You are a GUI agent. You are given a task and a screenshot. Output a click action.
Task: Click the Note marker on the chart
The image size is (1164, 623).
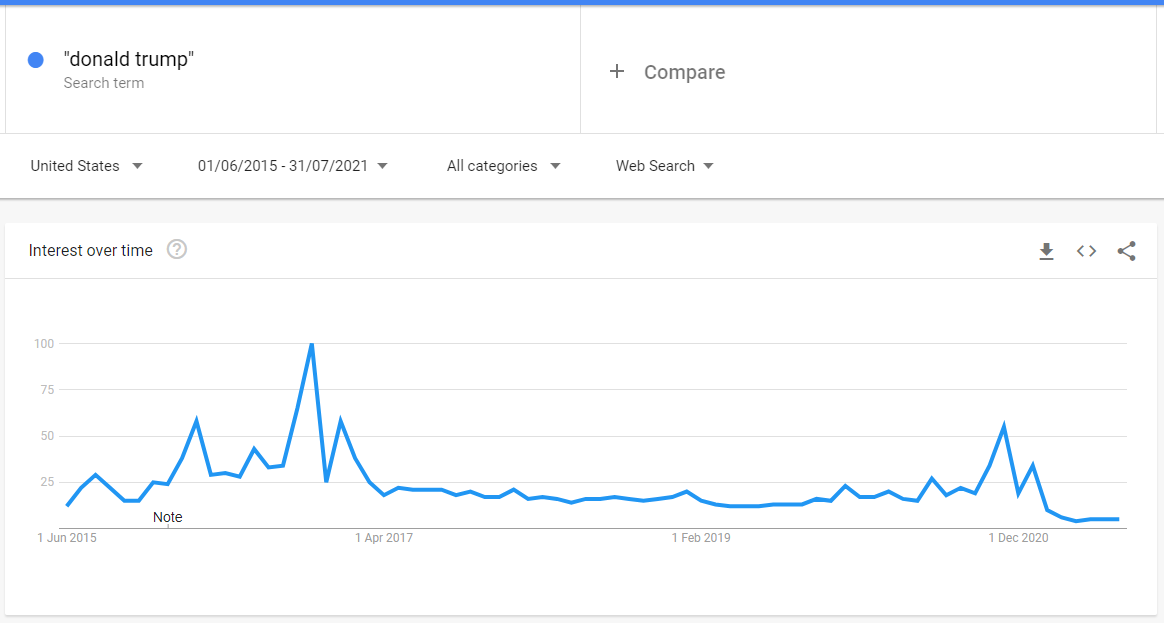(x=168, y=517)
